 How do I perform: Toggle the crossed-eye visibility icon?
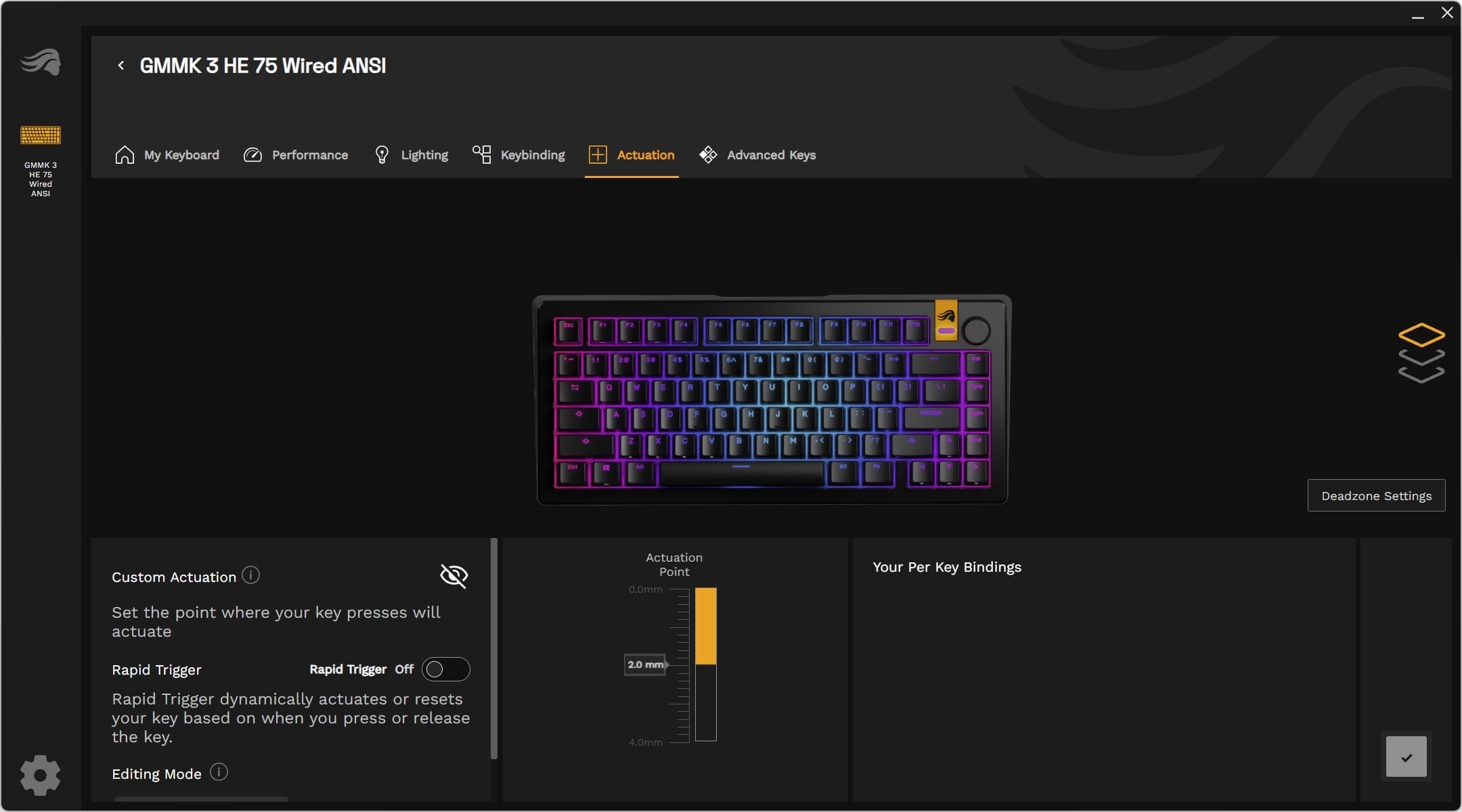coord(453,576)
